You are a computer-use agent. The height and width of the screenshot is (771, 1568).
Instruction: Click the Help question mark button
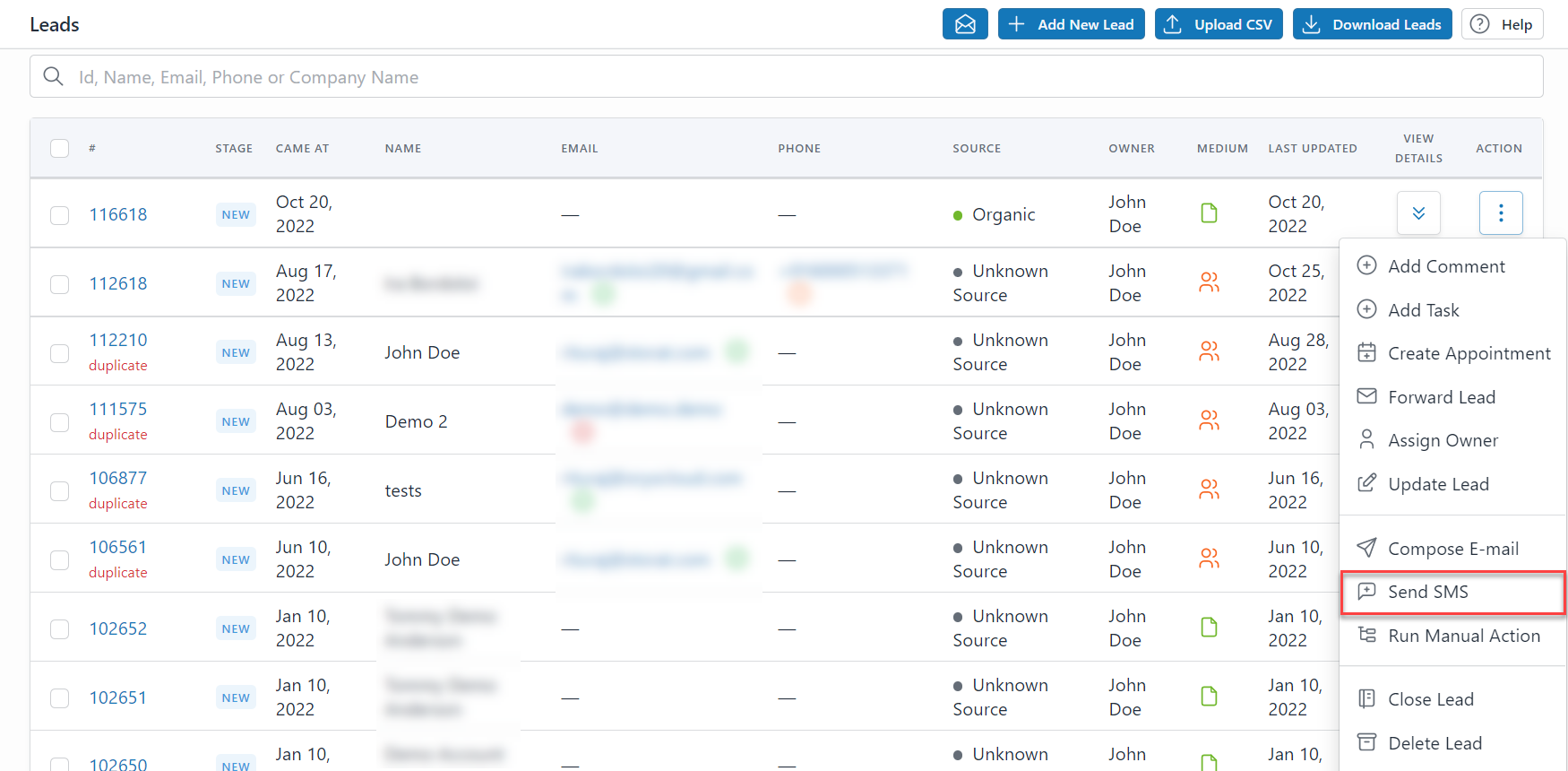(x=1502, y=24)
